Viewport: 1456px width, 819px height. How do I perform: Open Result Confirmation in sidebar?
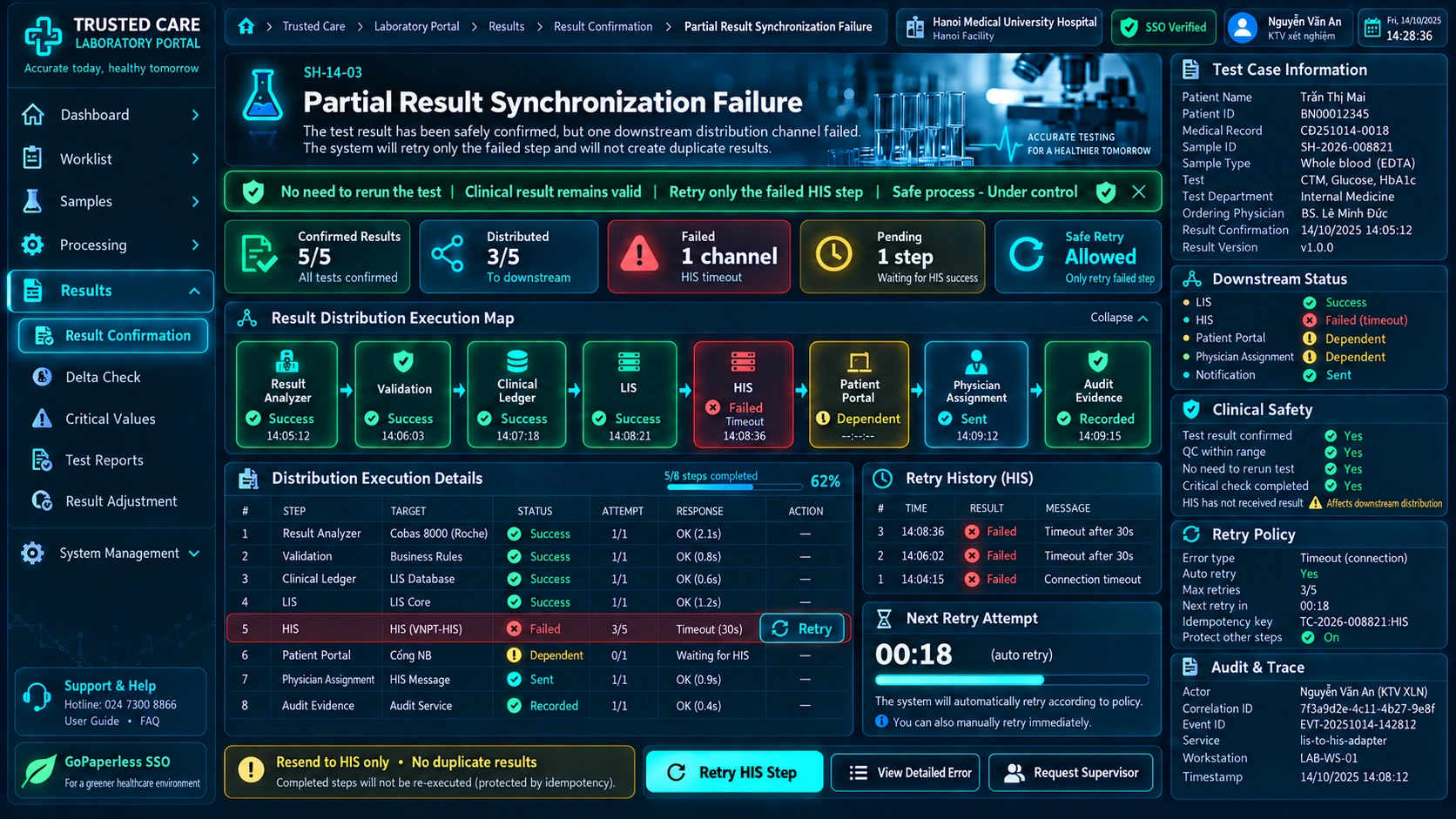pos(113,336)
